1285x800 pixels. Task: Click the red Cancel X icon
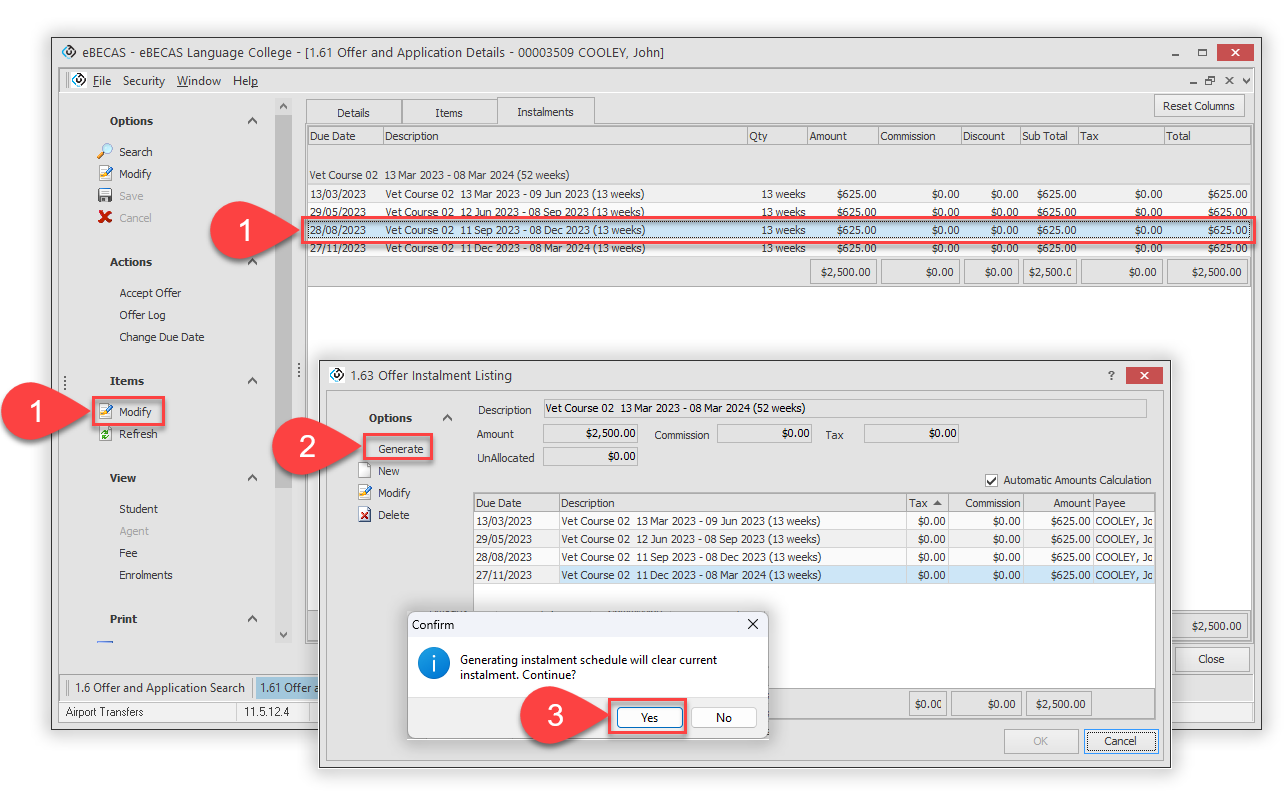pos(105,218)
